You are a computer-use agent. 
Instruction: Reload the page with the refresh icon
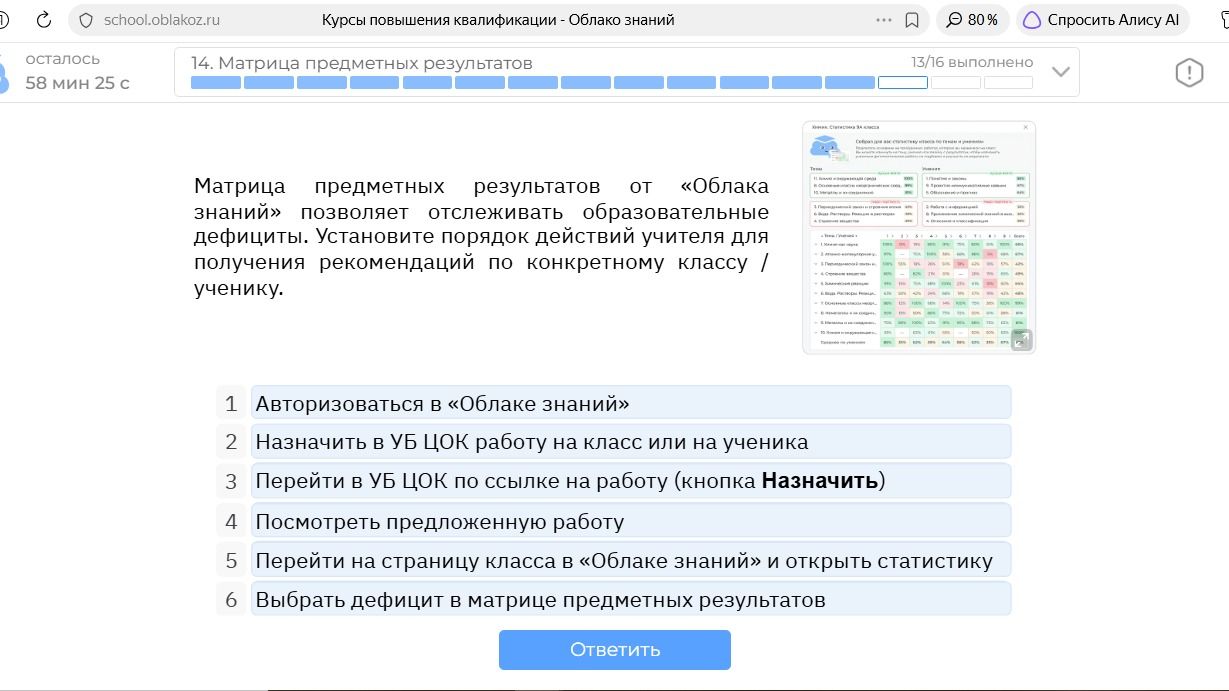pyautogui.click(x=43, y=20)
